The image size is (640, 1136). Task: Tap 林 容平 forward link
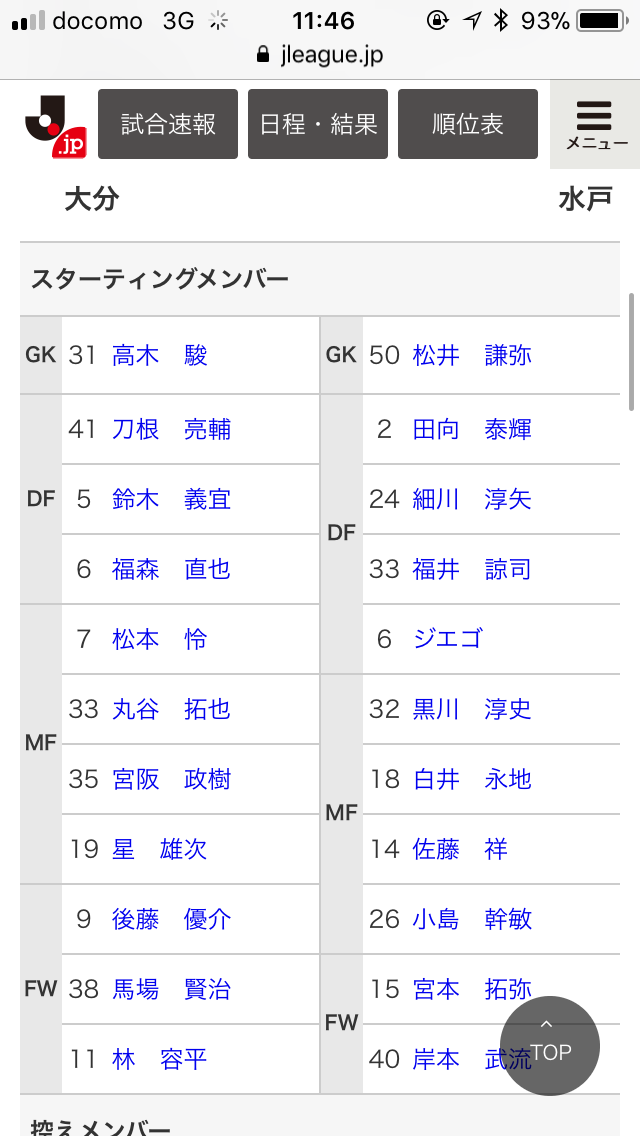160,1059
